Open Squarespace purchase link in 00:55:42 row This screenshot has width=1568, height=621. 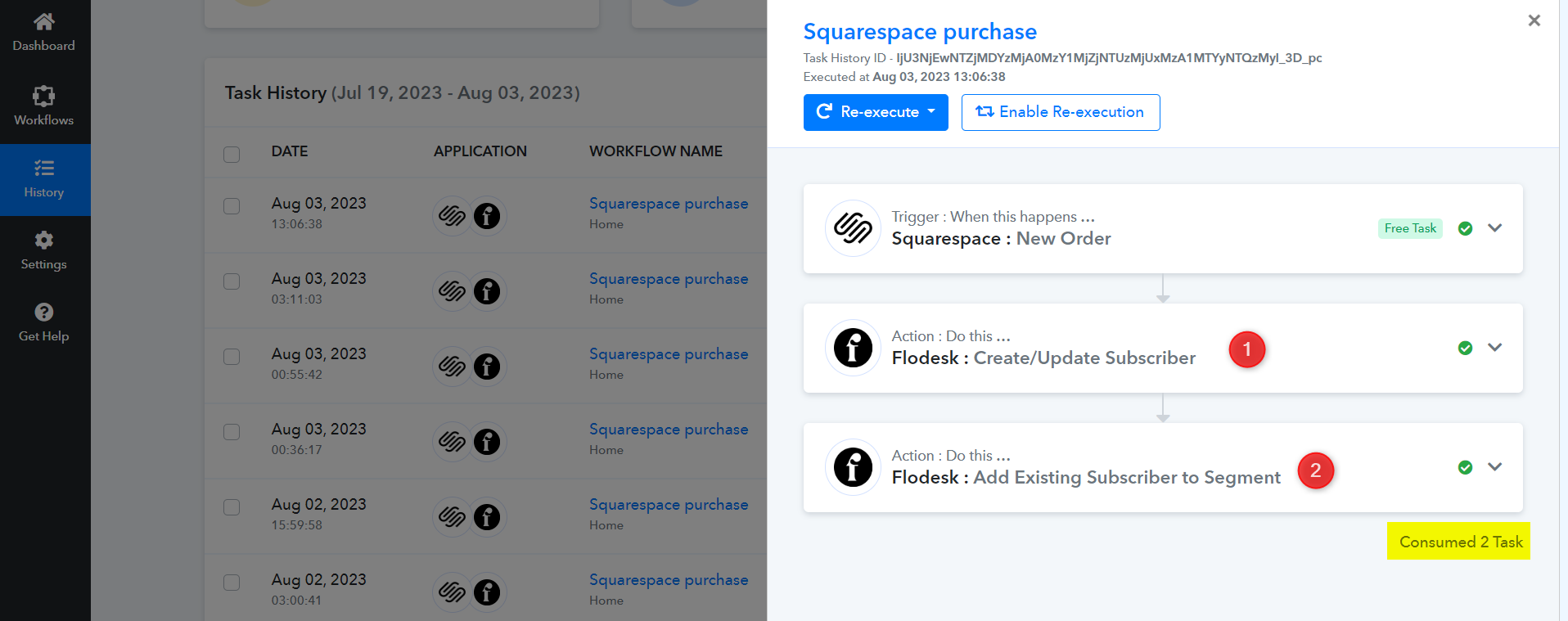(x=669, y=354)
